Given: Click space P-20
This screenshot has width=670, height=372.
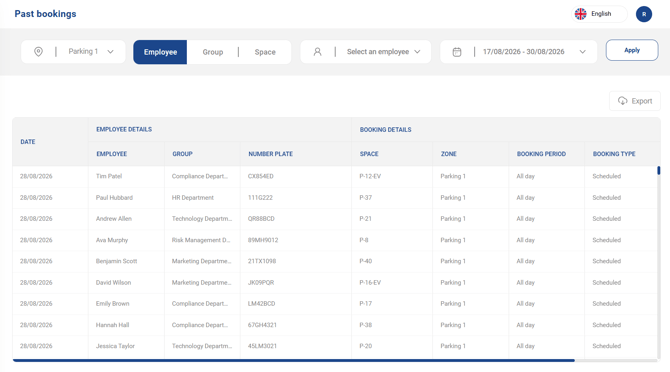Looking at the screenshot, I should click(x=366, y=346).
